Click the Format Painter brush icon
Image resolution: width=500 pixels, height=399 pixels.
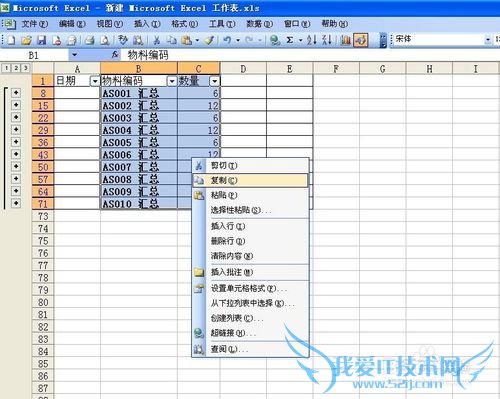click(209, 40)
